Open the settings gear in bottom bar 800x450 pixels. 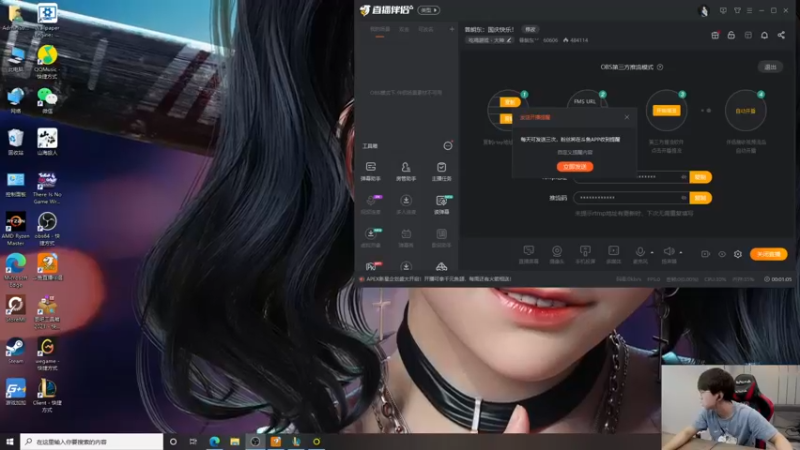[738, 254]
